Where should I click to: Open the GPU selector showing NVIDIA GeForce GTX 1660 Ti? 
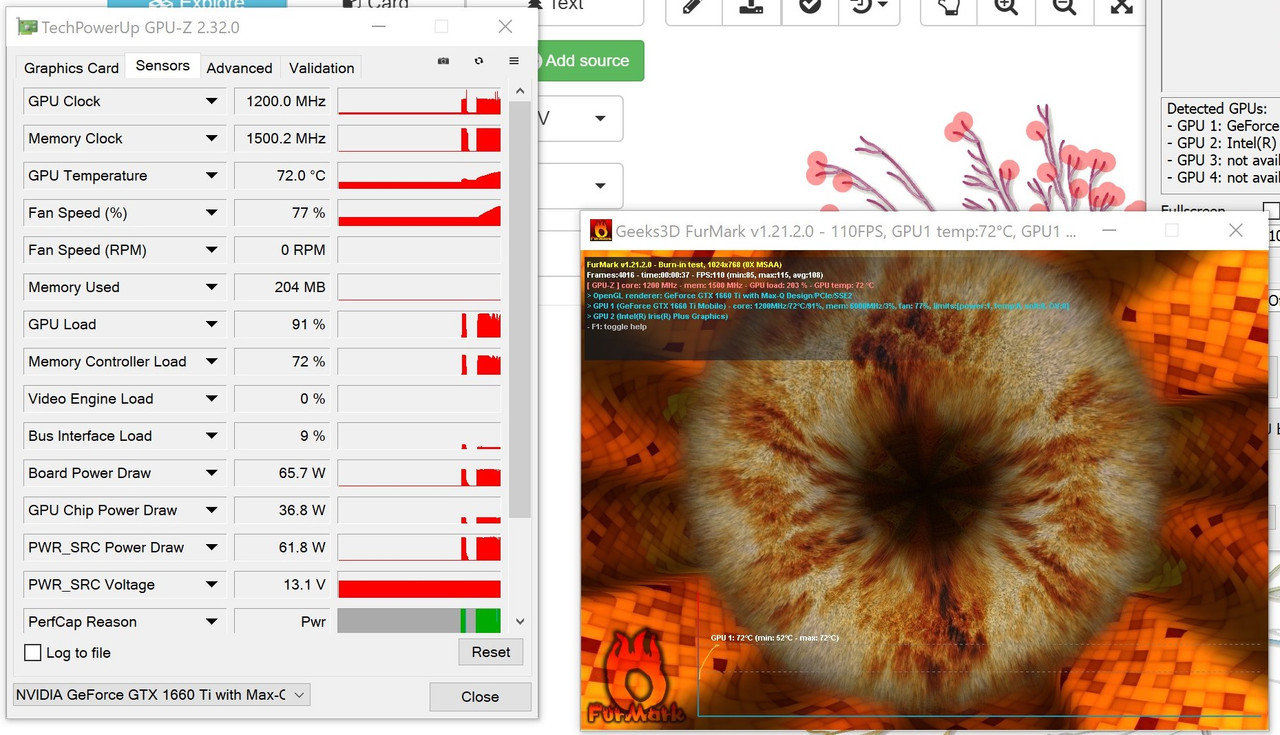pyautogui.click(x=160, y=693)
